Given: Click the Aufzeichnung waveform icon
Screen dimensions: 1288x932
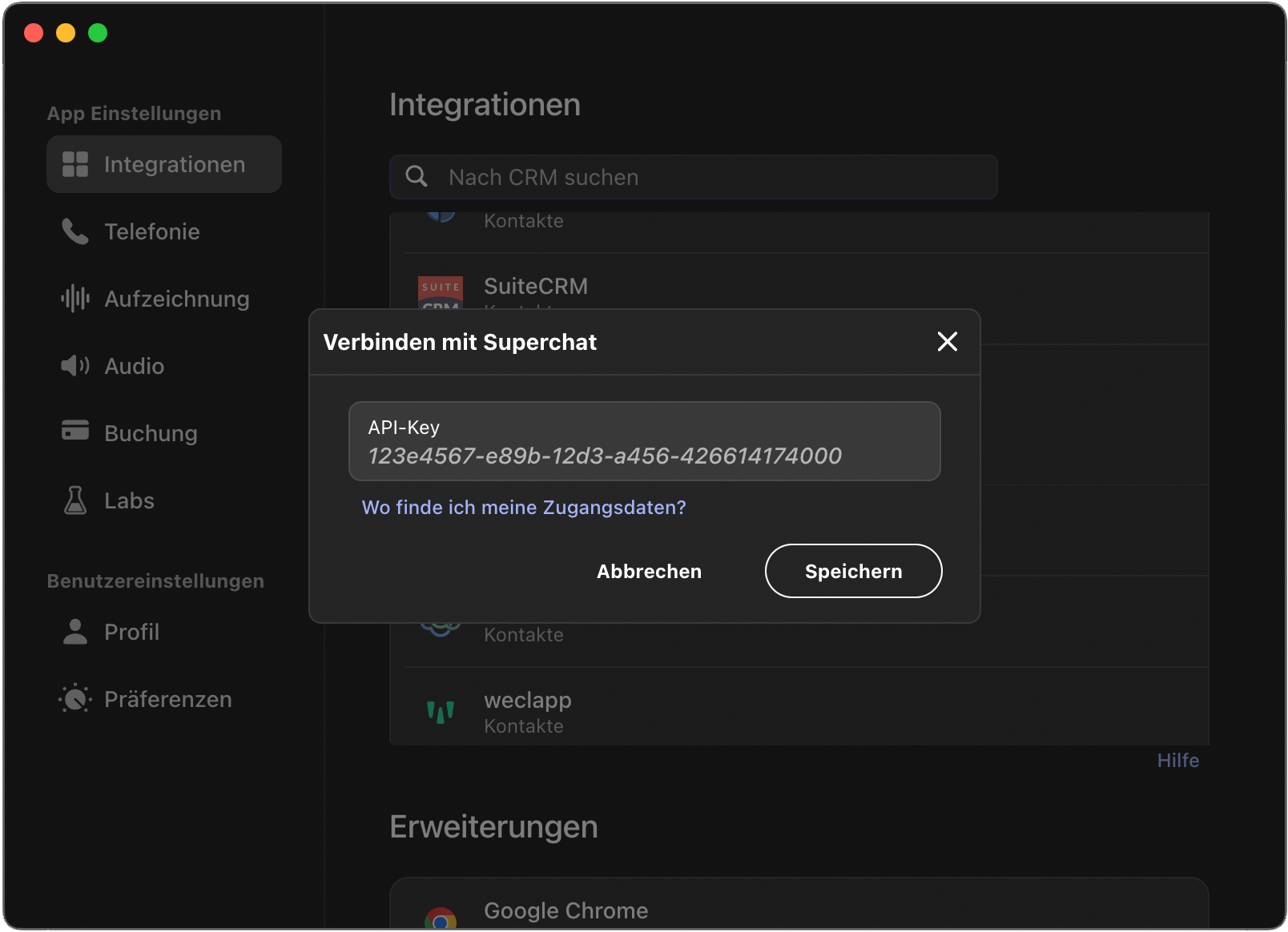Looking at the screenshot, I should (74, 299).
